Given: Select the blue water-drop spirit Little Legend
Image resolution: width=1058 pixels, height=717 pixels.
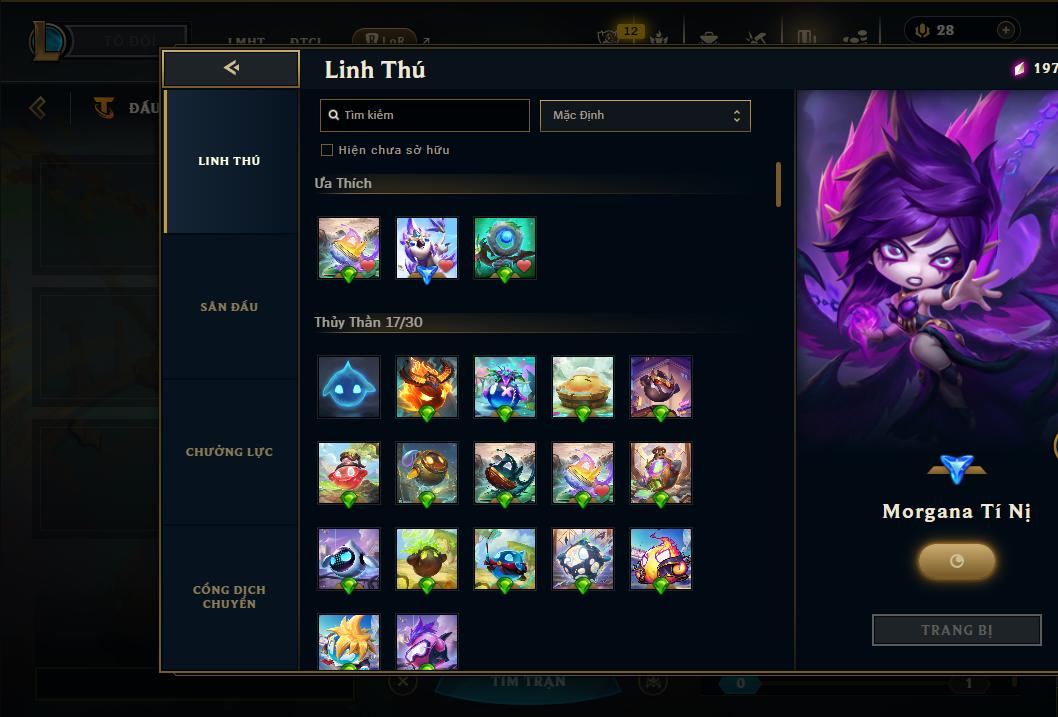Looking at the screenshot, I should [x=349, y=387].
